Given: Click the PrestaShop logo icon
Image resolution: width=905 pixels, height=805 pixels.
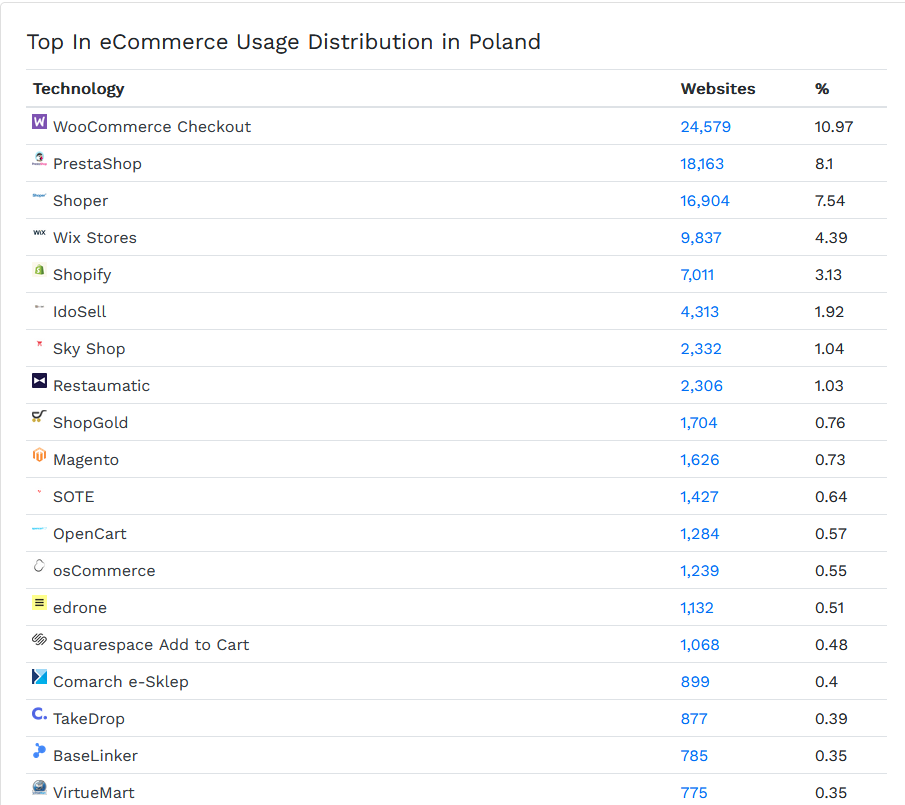Looking at the screenshot, I should coord(39,159).
